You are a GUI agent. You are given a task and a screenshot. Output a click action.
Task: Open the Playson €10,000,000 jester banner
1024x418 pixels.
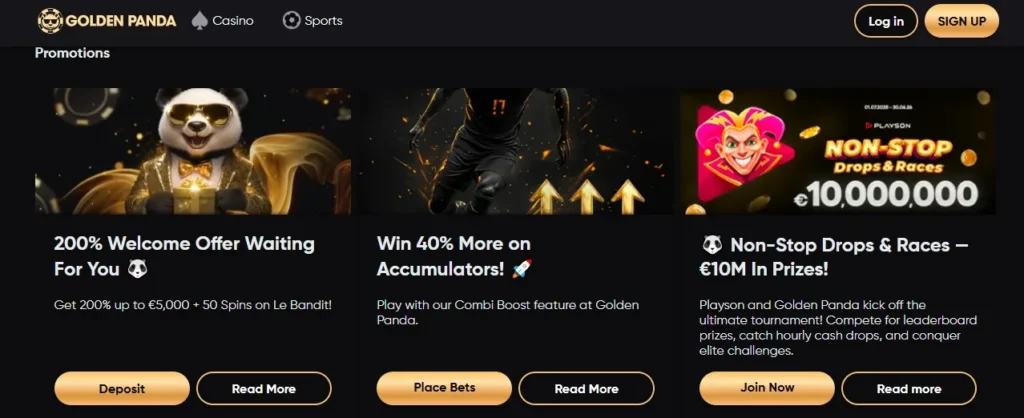(838, 152)
